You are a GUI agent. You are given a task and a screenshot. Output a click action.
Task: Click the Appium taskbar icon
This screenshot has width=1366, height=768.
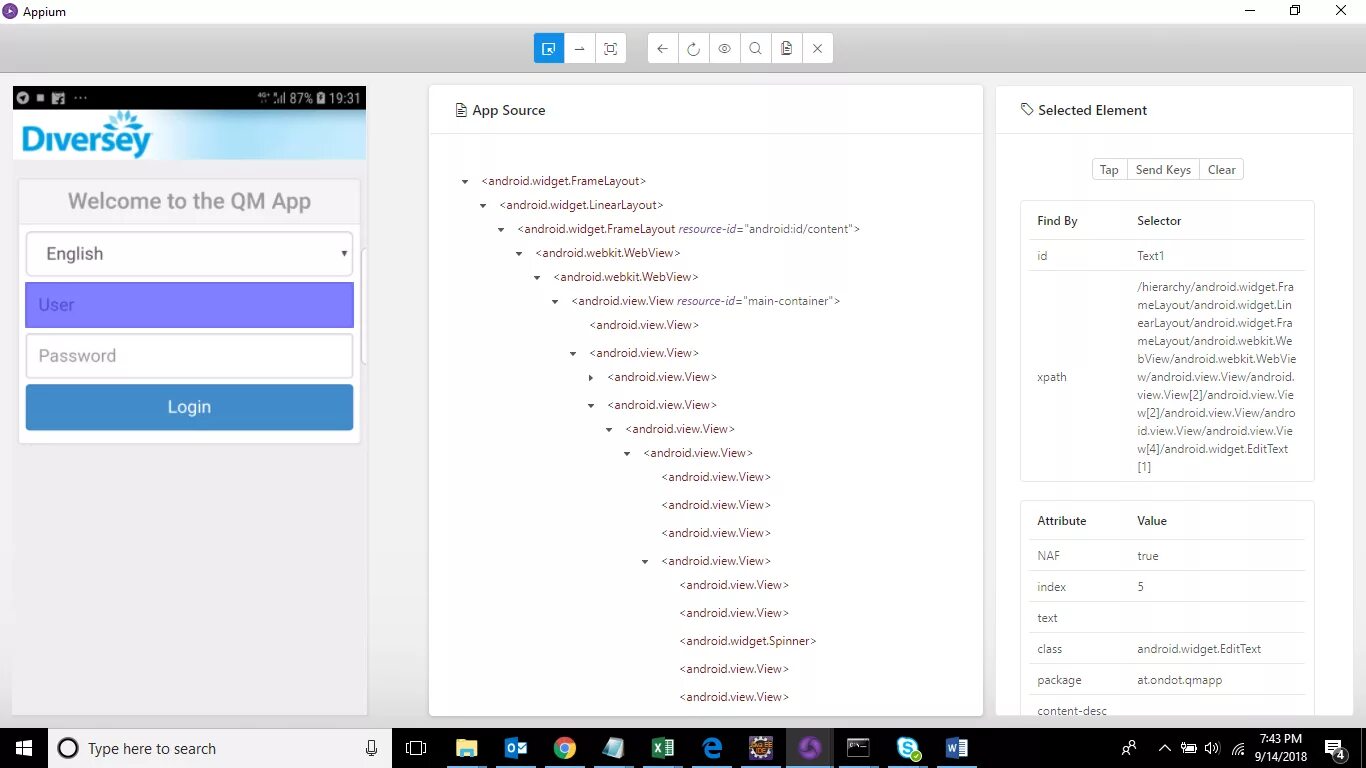point(810,748)
